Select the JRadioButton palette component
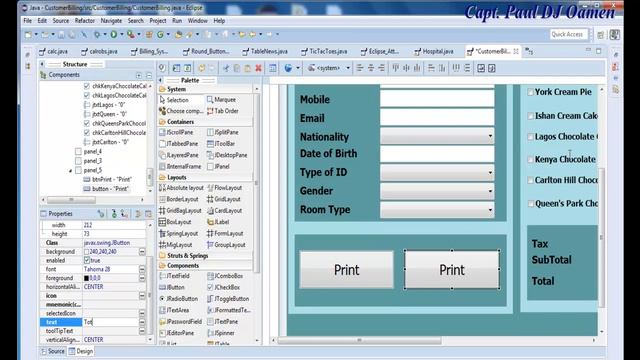Viewport: 640px width, 360px height. tap(179, 299)
